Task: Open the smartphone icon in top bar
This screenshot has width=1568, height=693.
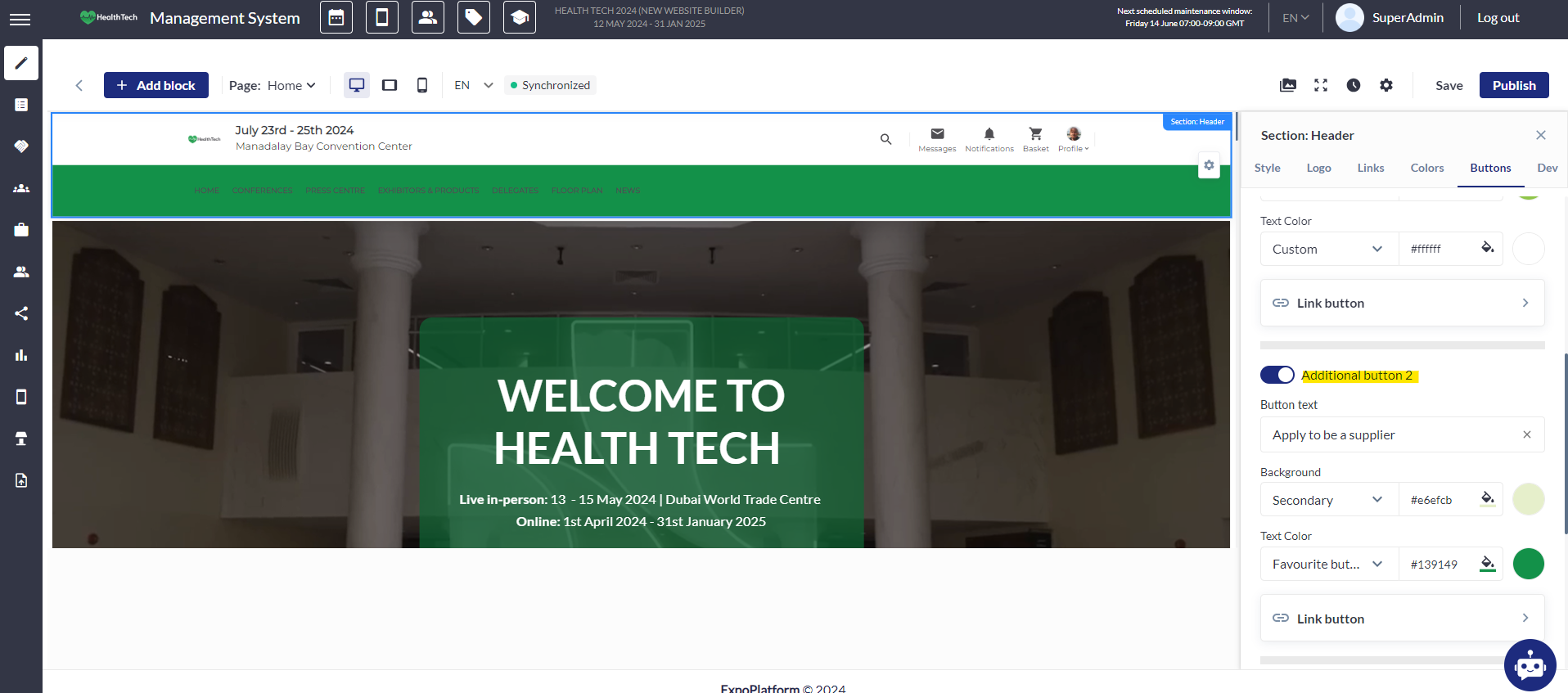Action: coord(382,17)
